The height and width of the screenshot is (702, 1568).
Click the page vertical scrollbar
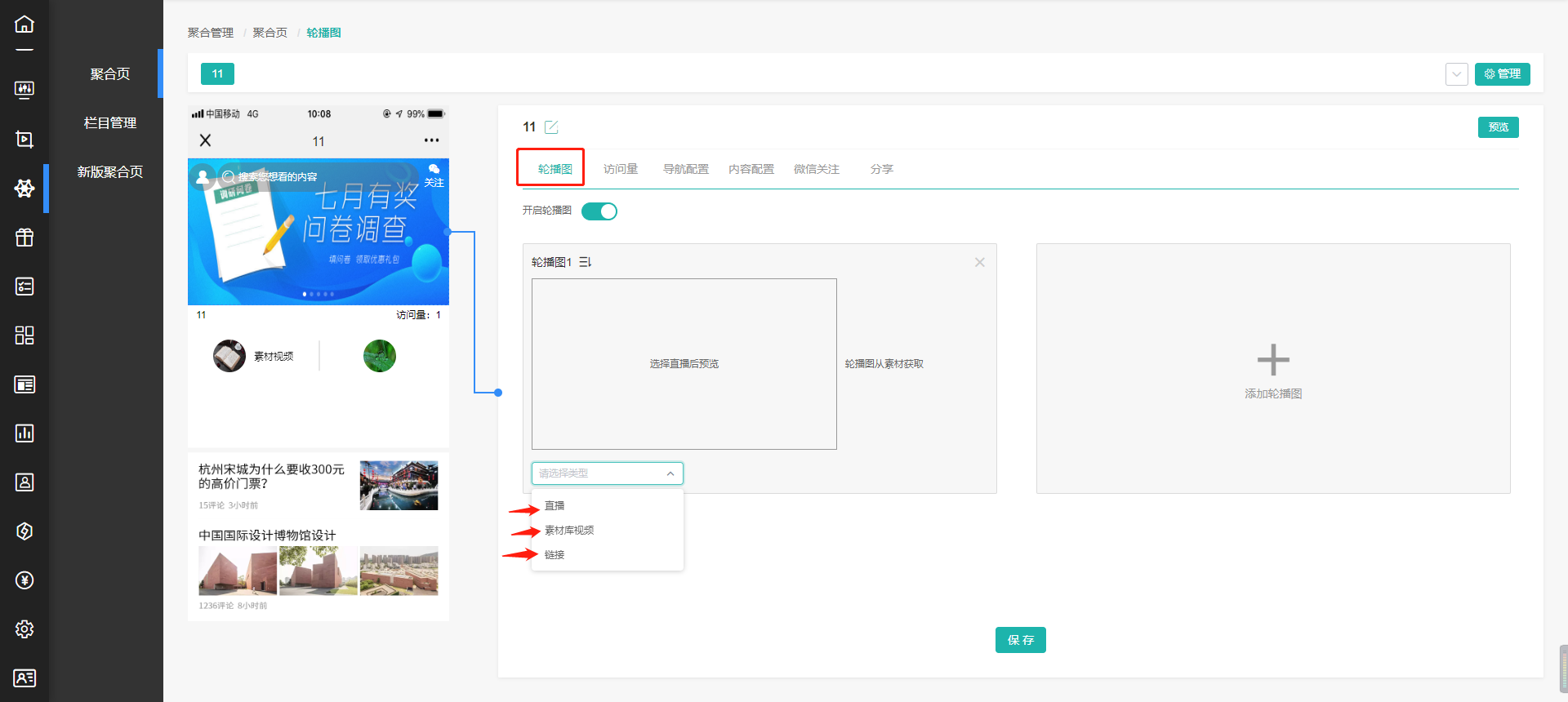click(1563, 669)
